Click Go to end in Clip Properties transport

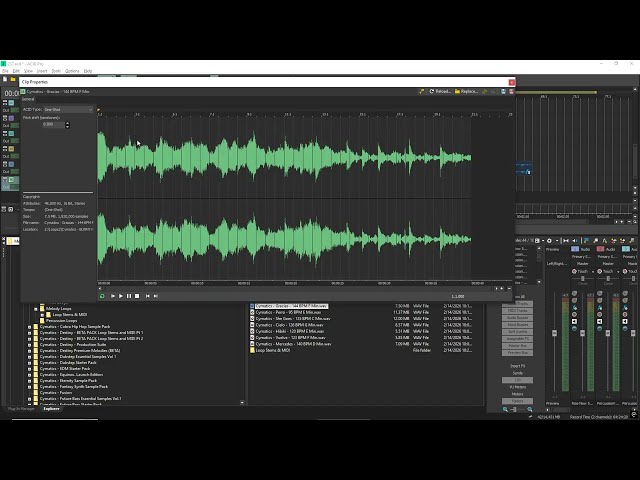(156, 296)
